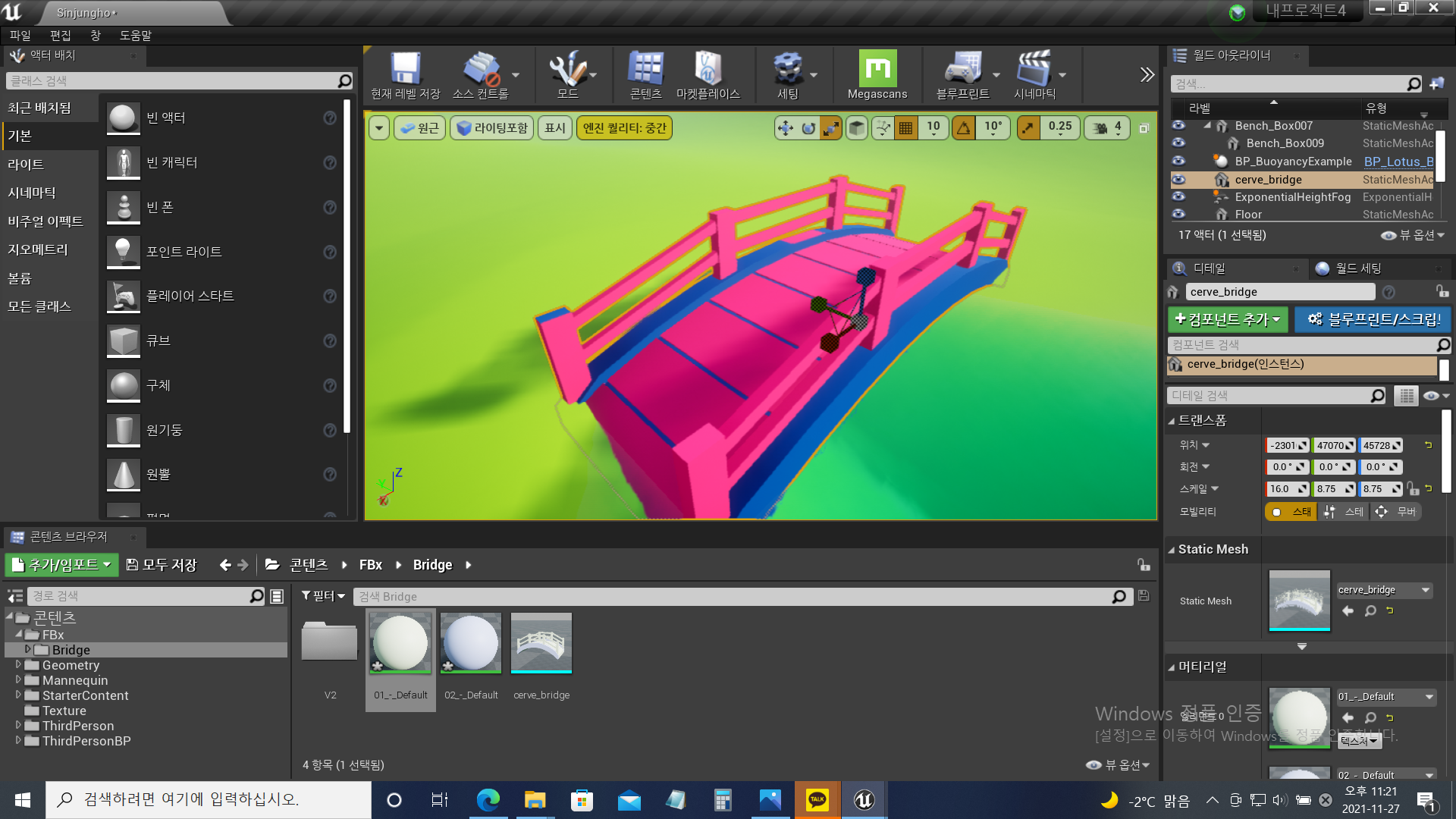Viewport: 1456px width, 819px height.
Task: Toggle visibility of BP_BuoyancyExample actor
Action: point(1178,162)
